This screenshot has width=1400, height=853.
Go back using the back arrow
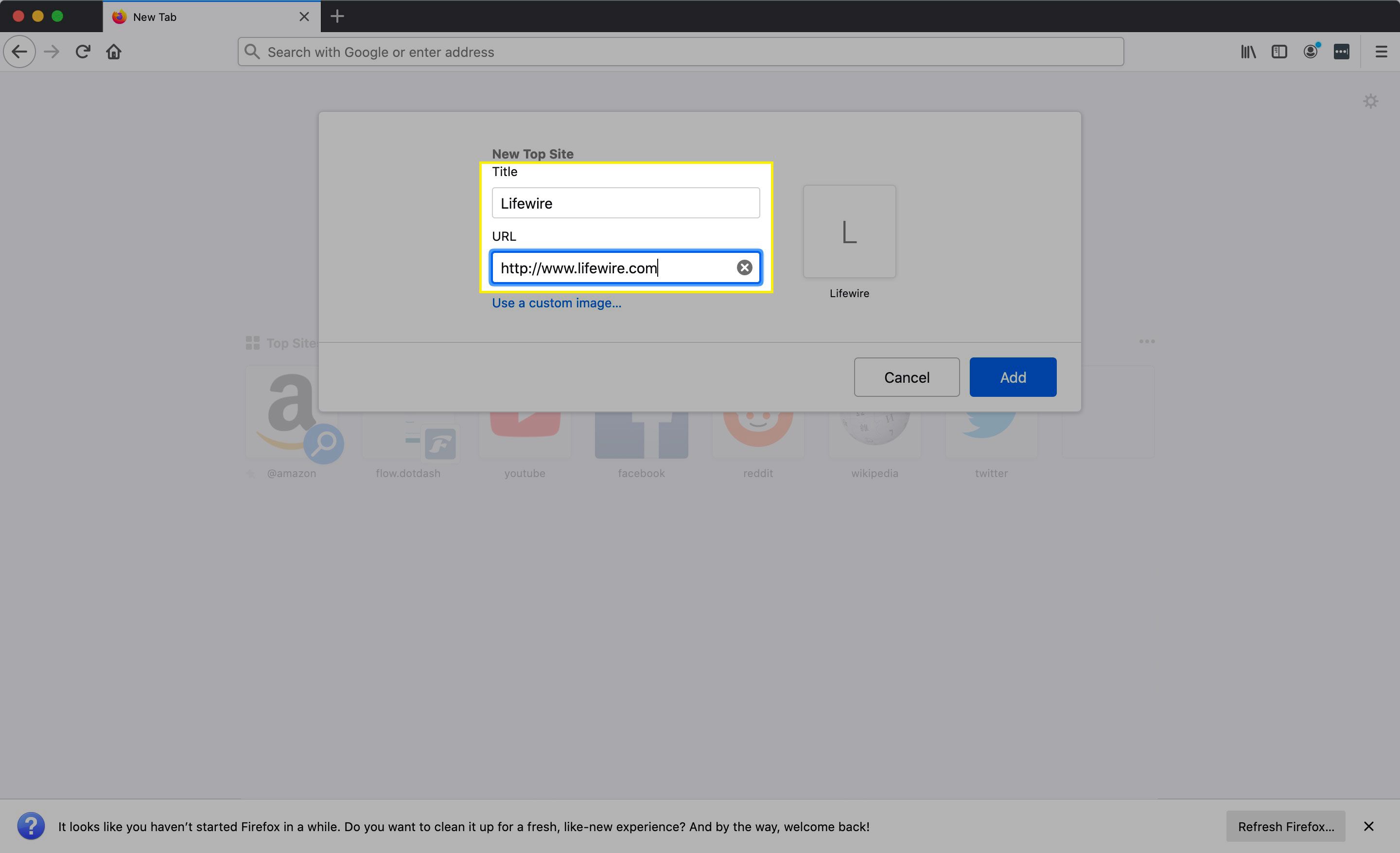tap(19, 52)
